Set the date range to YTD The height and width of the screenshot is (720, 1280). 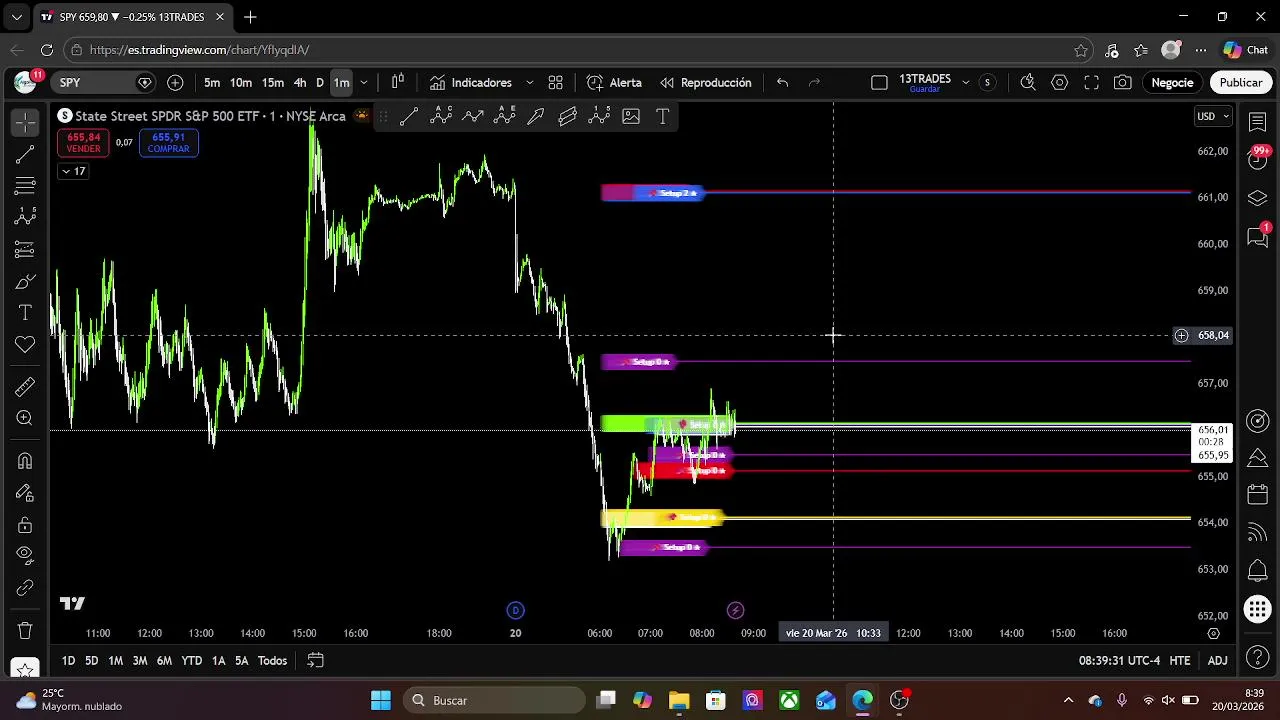pyautogui.click(x=191, y=660)
